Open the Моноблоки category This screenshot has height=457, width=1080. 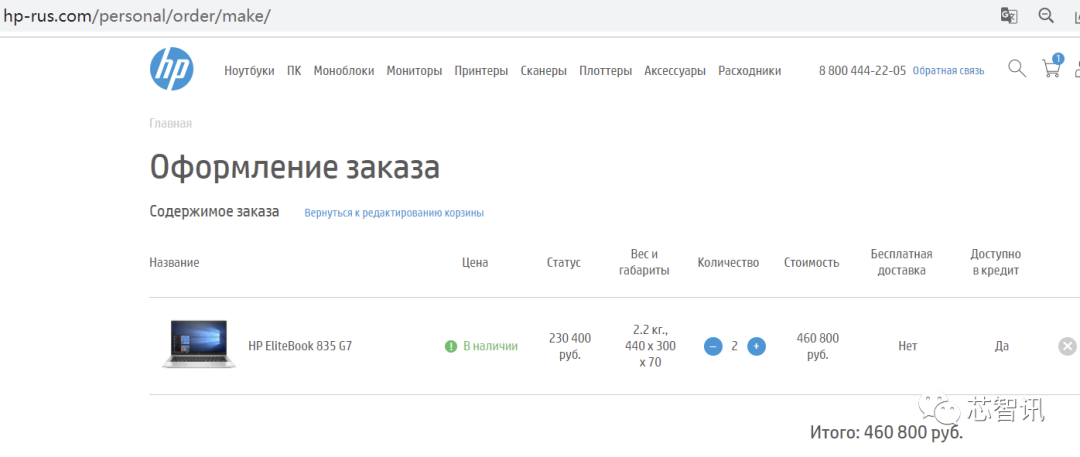(344, 70)
